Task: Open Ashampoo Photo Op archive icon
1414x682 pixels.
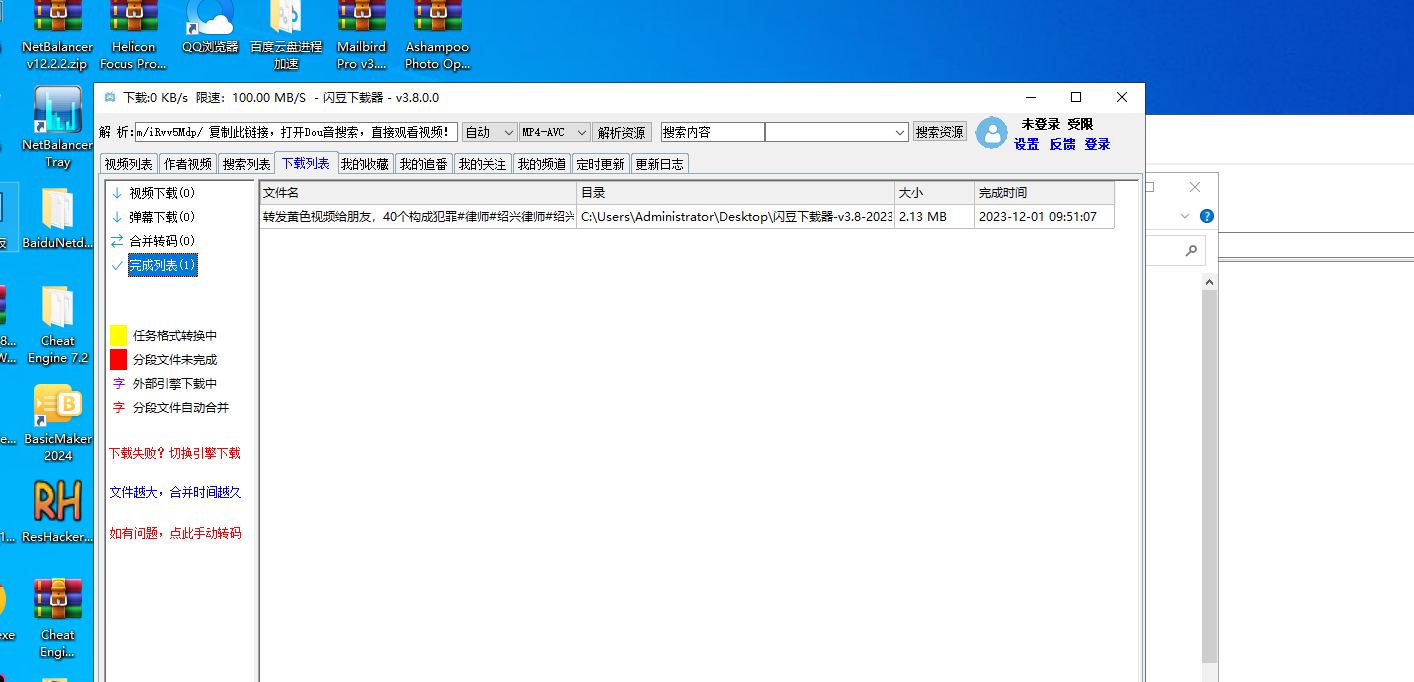Action: click(x=437, y=34)
